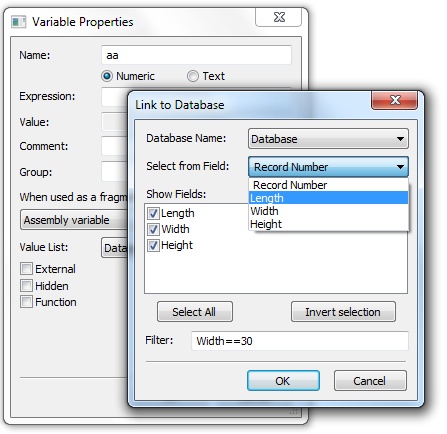Viewport: 447px width, 434px height.
Task: Uncheck the Width field checkbox
Action: 153,229
